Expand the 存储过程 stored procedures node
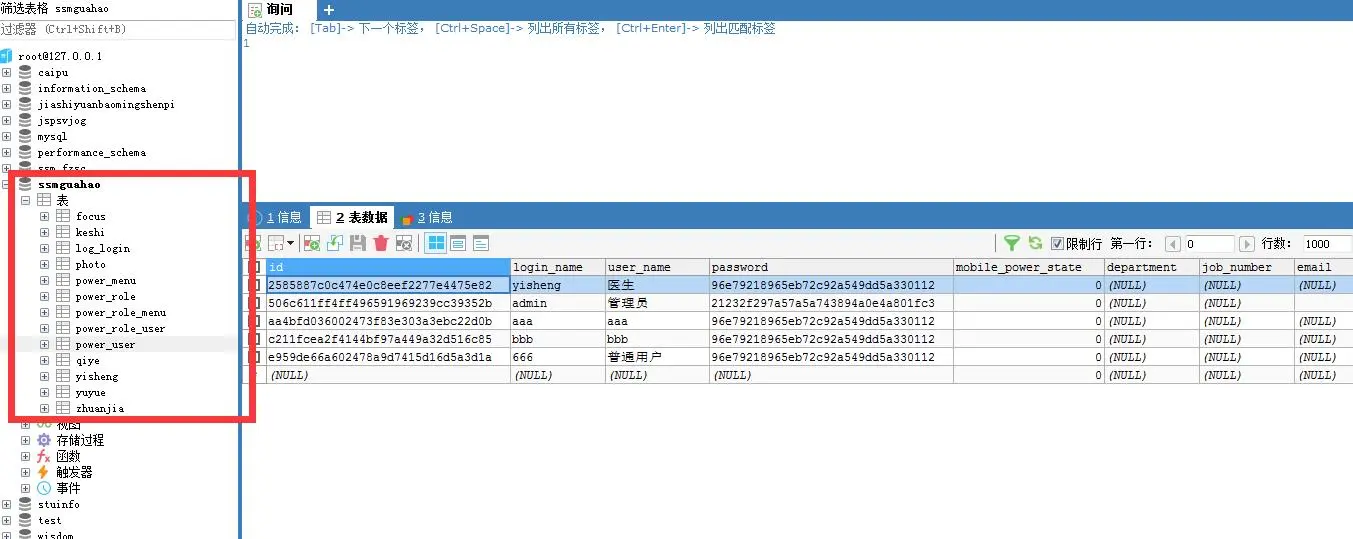 pos(25,440)
